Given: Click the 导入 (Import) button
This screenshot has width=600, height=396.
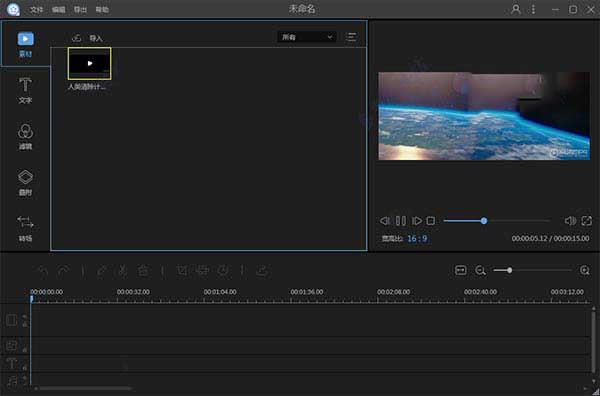Looking at the screenshot, I should click(88, 38).
